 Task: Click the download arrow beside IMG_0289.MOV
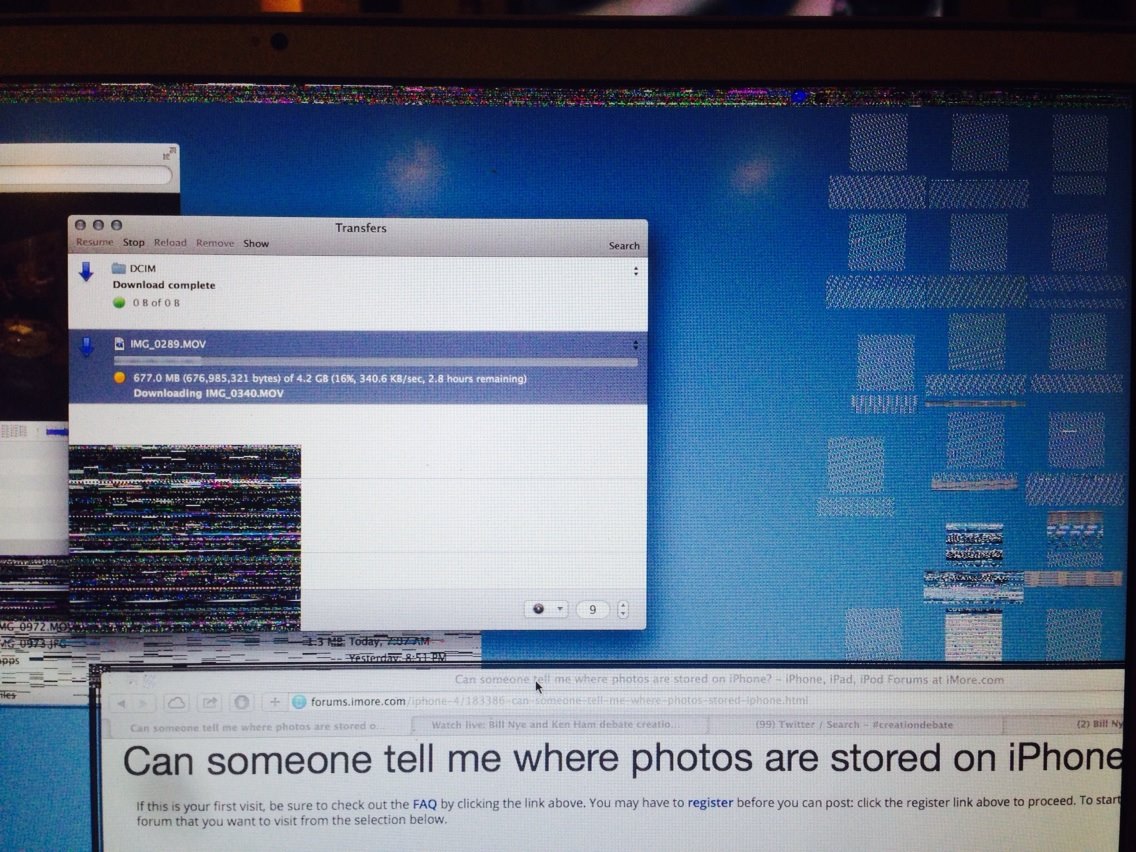[86, 347]
